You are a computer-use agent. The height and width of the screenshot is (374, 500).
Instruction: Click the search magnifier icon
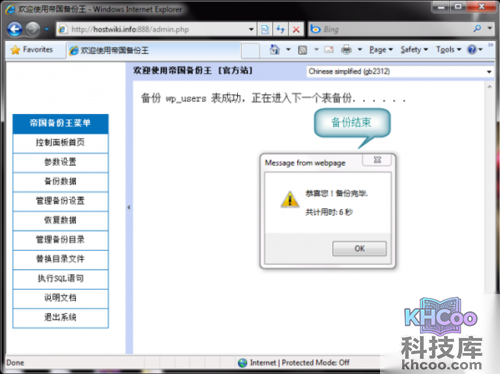(x=477, y=29)
